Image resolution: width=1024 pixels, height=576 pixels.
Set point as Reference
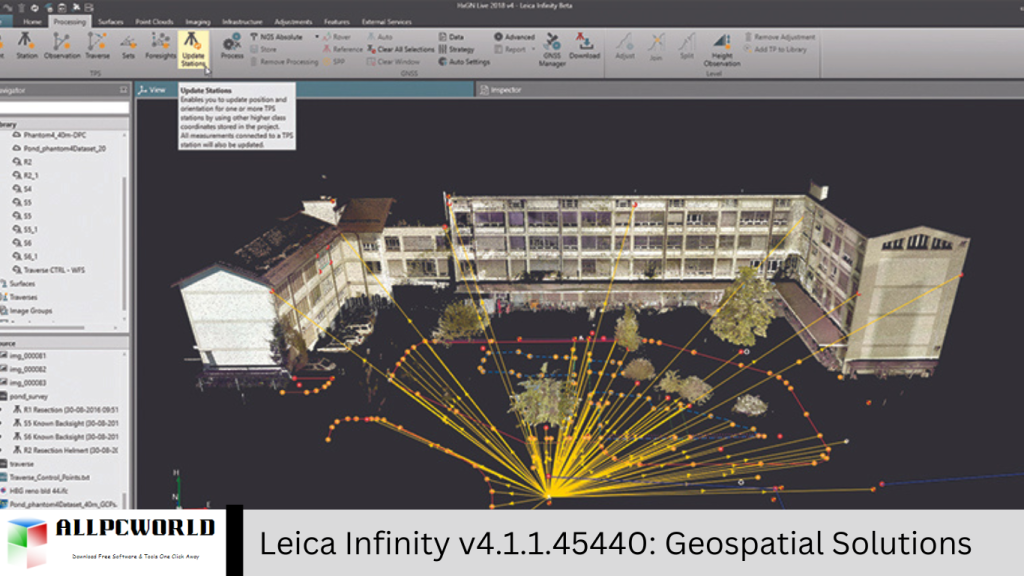point(343,50)
